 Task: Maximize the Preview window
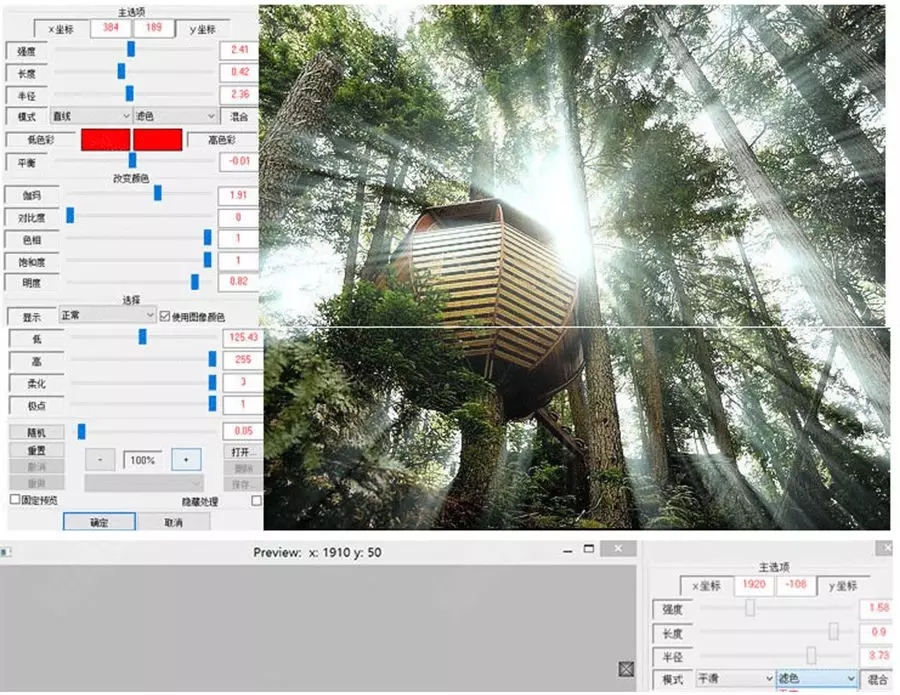pos(588,549)
